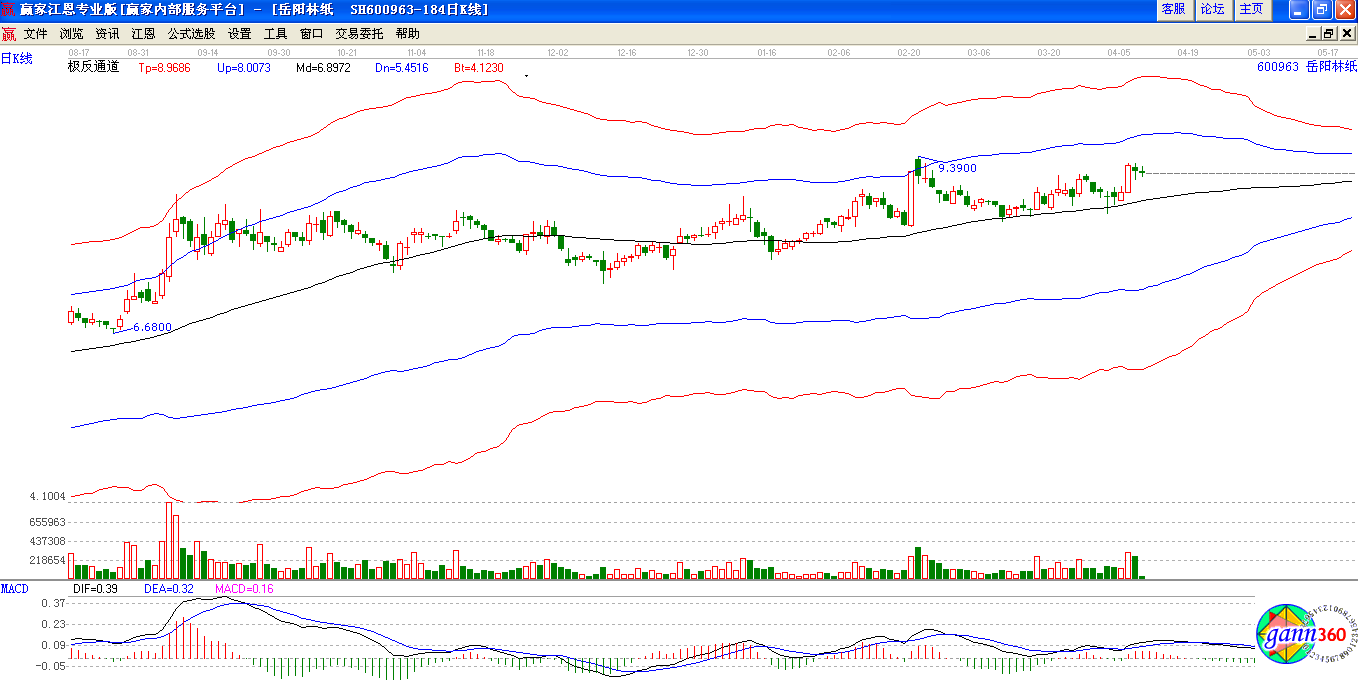
Task: Click the 主页 button
Action: (1251, 9)
